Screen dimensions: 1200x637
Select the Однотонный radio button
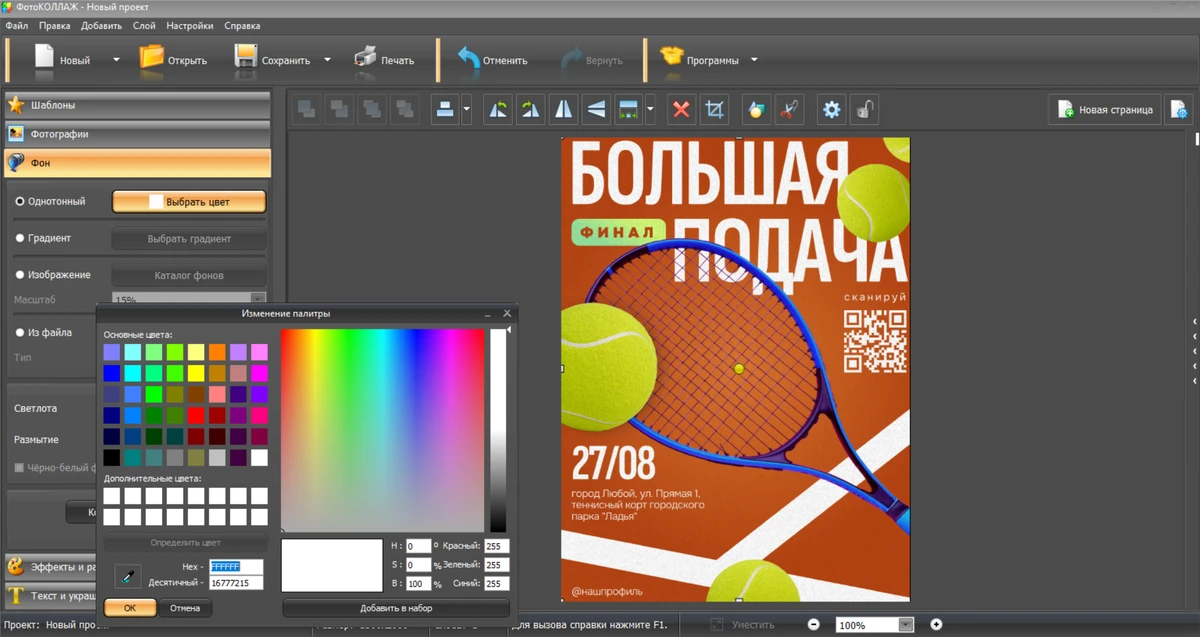[x=20, y=202]
